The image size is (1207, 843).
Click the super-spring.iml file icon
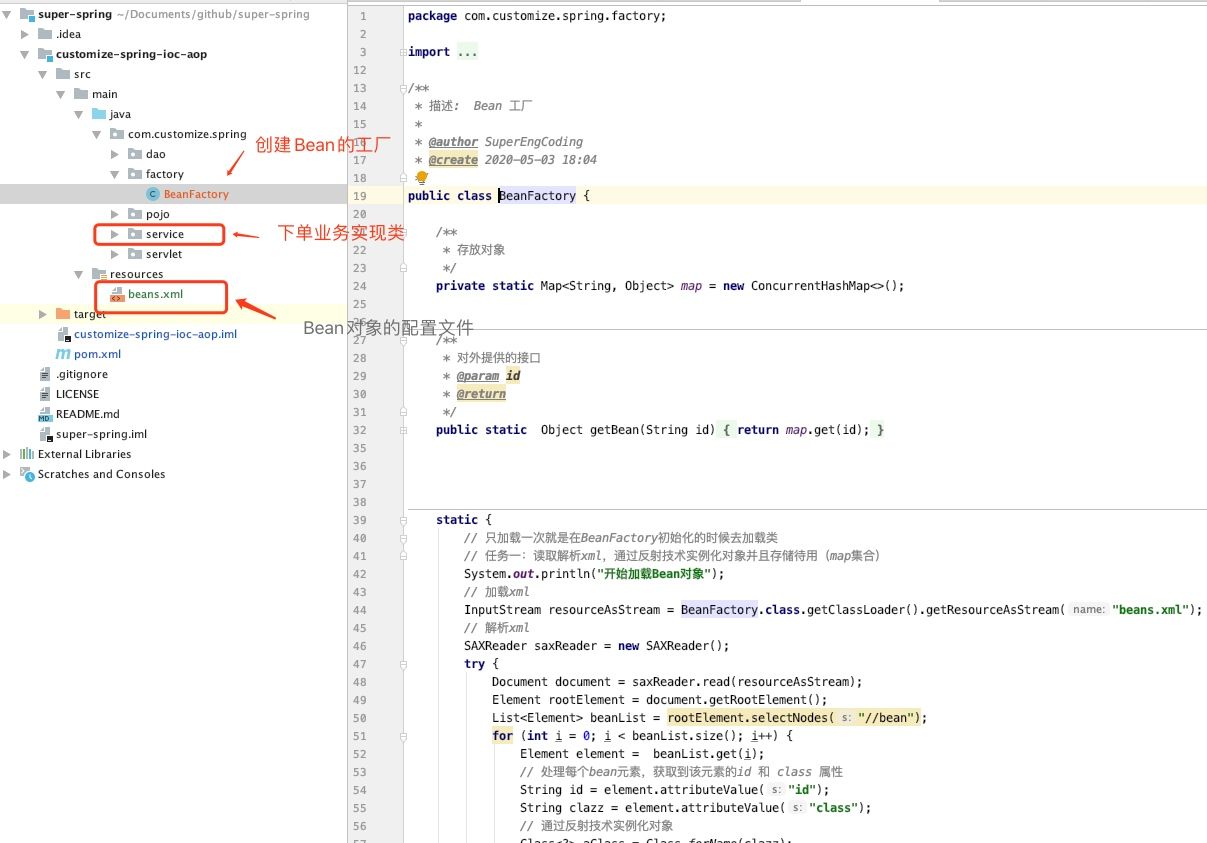click(45, 434)
